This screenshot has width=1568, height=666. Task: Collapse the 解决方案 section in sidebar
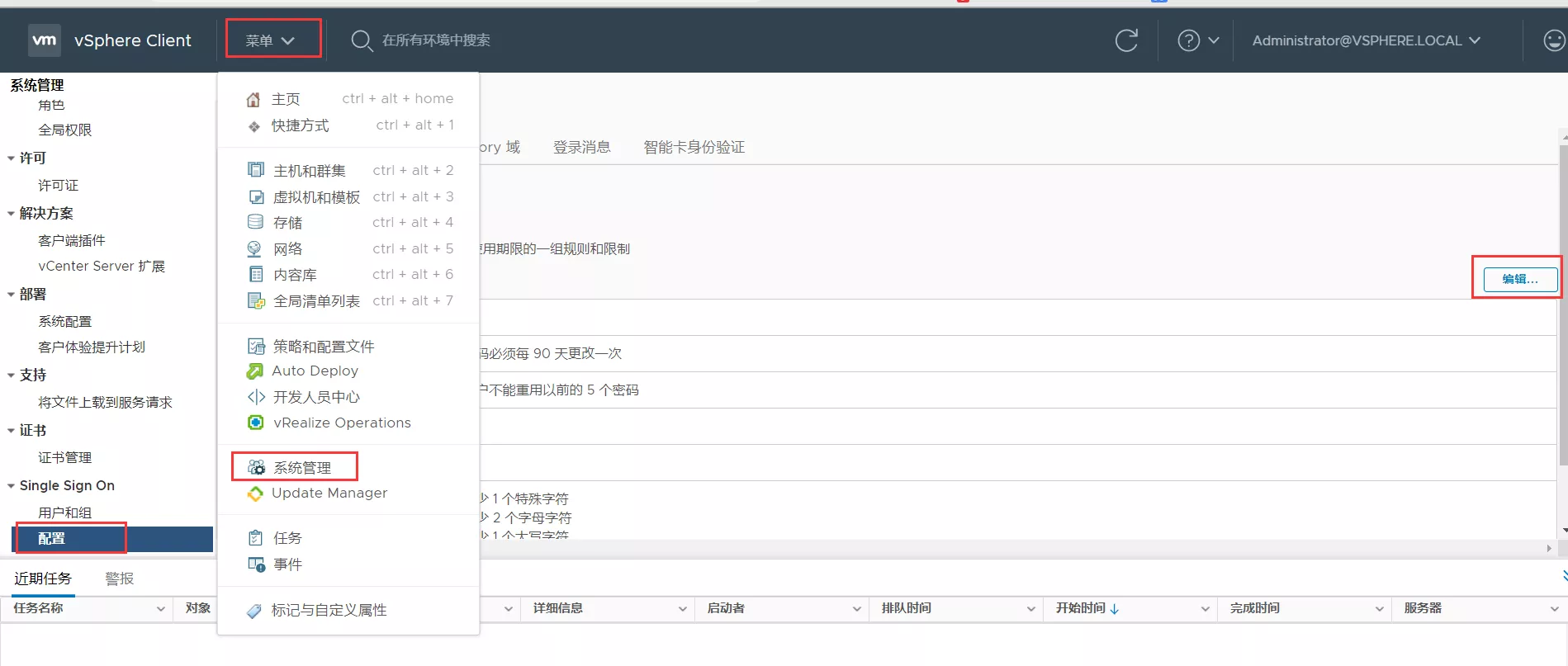coord(12,214)
